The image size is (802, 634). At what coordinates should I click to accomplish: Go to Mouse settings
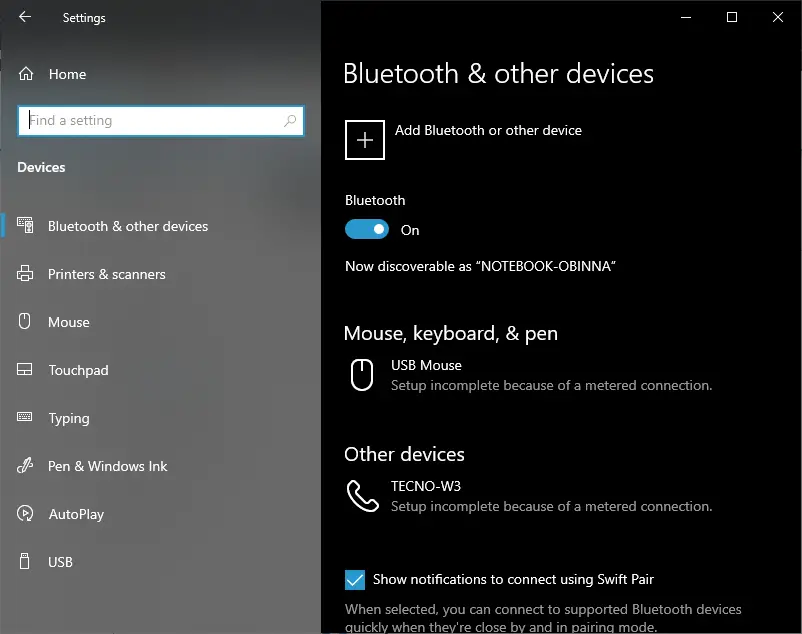click(69, 322)
